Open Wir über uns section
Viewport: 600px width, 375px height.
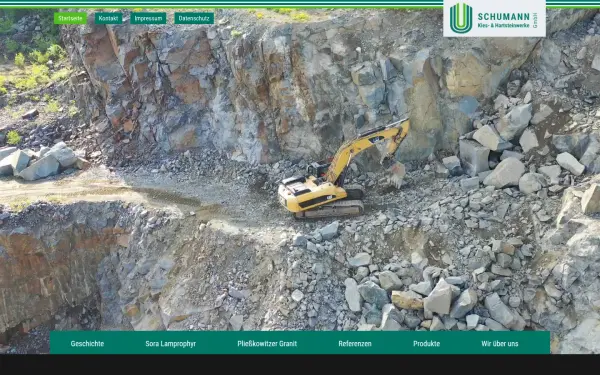coord(500,344)
